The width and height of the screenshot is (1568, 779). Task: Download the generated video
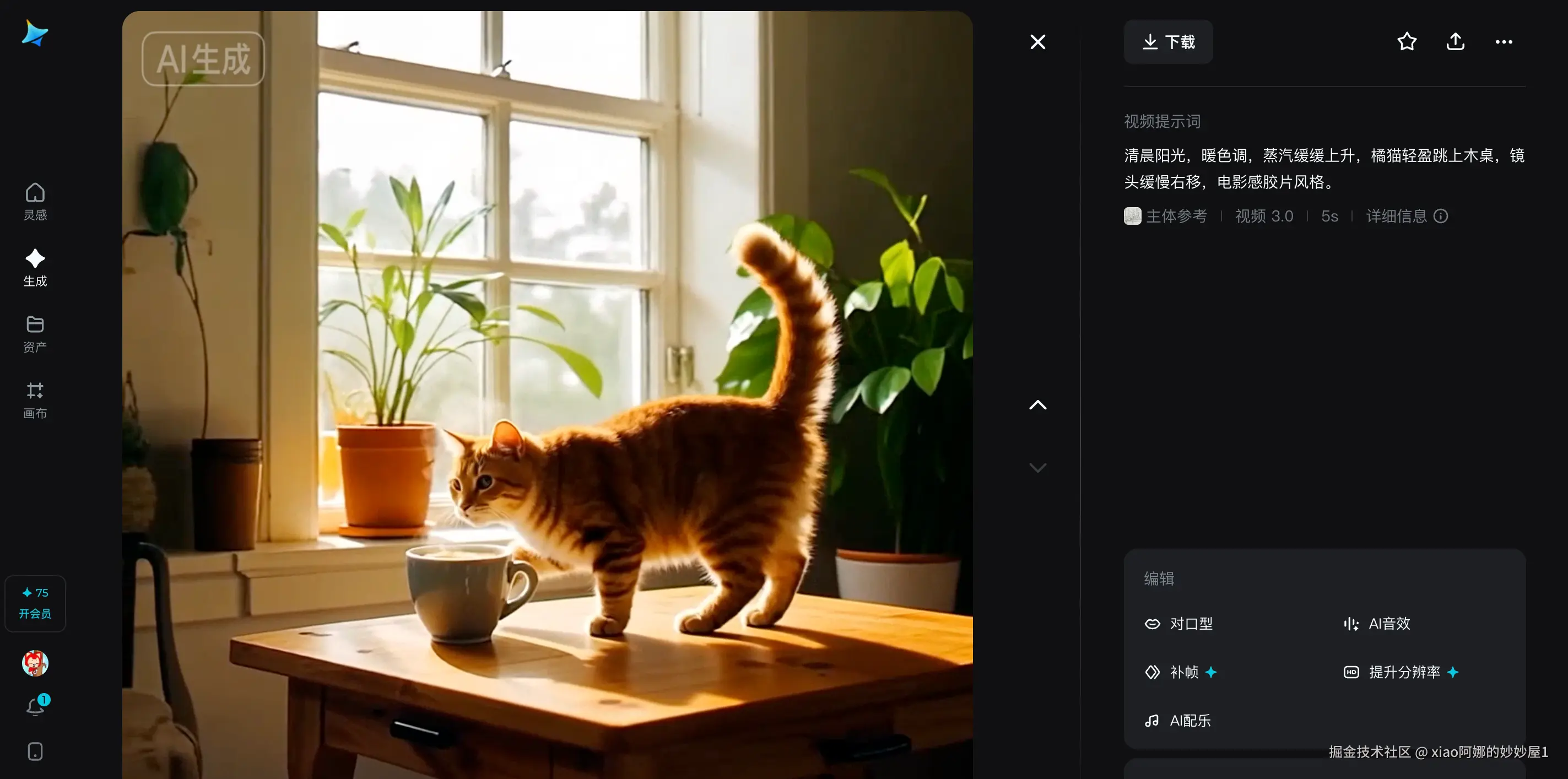point(1167,42)
